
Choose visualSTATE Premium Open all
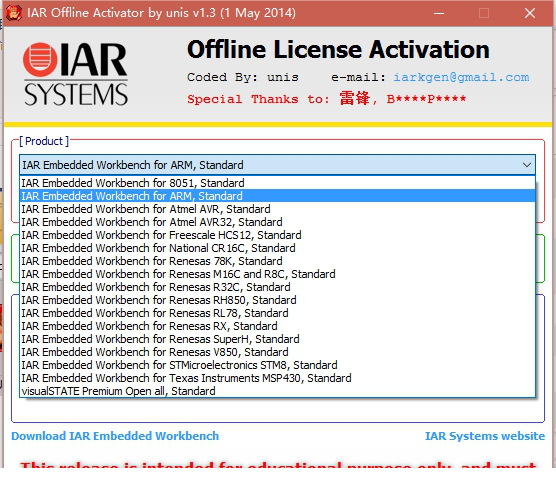[277, 391]
